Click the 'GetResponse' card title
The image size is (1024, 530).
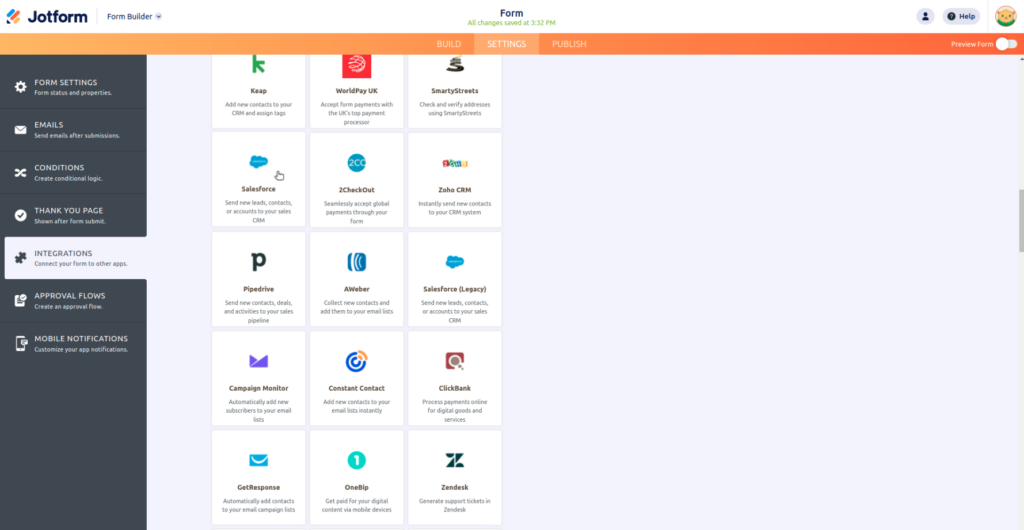click(x=259, y=488)
